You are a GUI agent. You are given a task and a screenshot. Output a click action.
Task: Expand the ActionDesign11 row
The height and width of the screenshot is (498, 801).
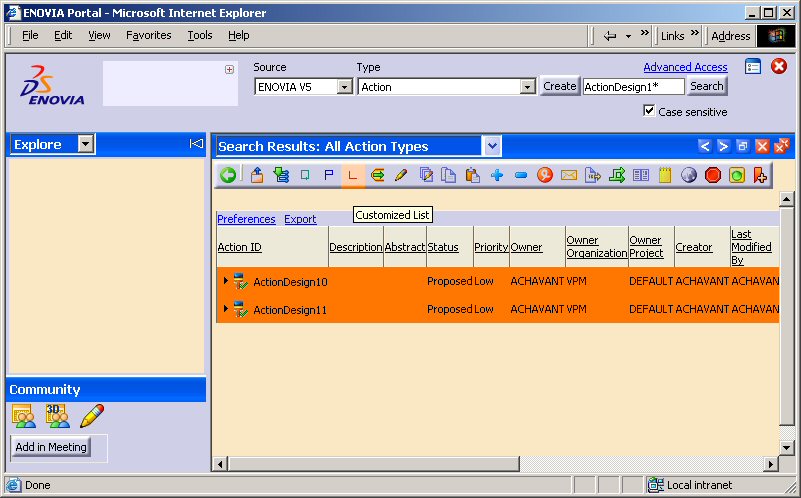(225, 309)
